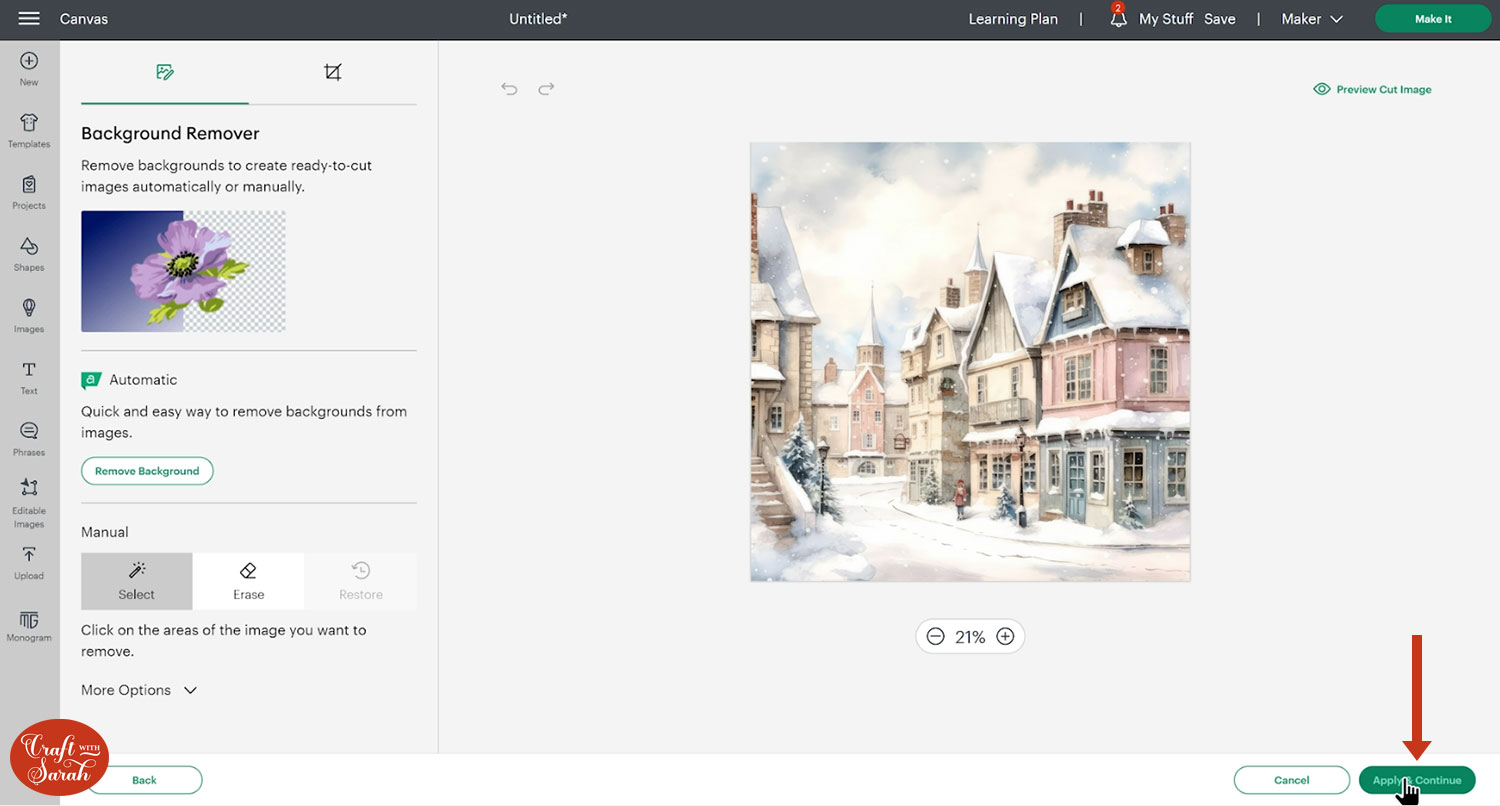Open the Images library icon
This screenshot has width=1500, height=806.
[29, 314]
